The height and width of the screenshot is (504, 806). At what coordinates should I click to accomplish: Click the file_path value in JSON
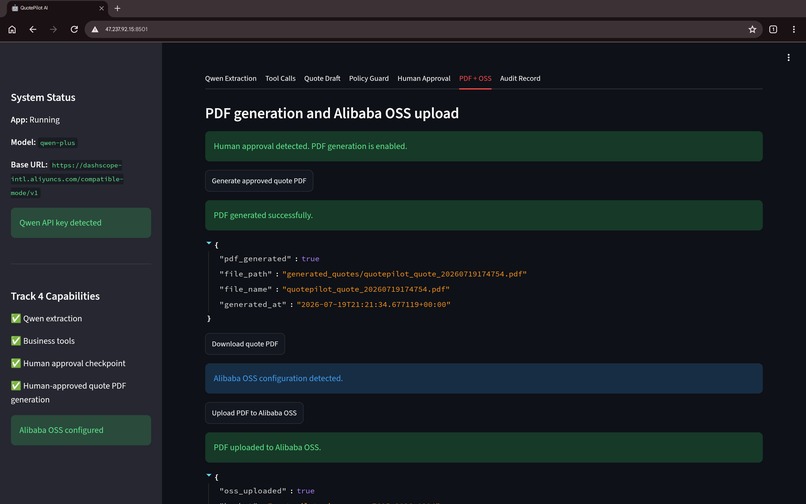(404, 274)
